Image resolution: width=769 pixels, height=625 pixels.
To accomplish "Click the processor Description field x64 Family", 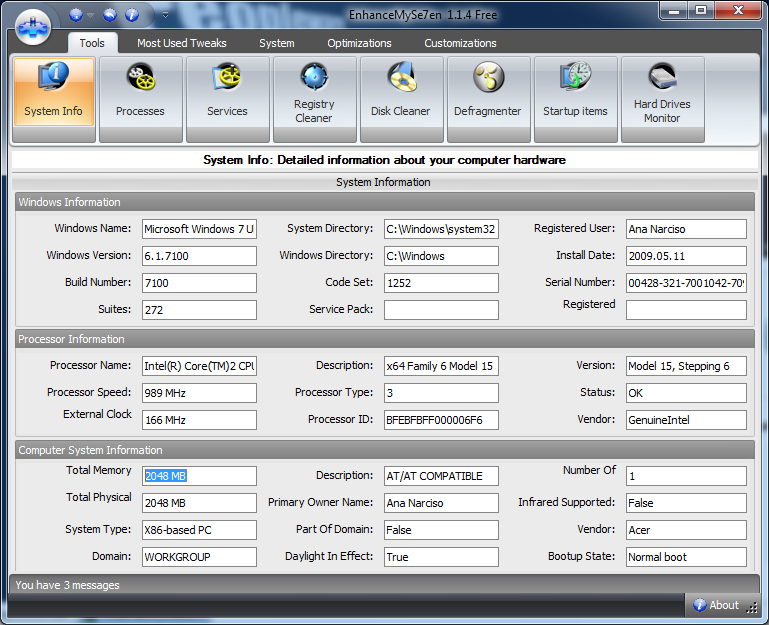I will [x=441, y=366].
